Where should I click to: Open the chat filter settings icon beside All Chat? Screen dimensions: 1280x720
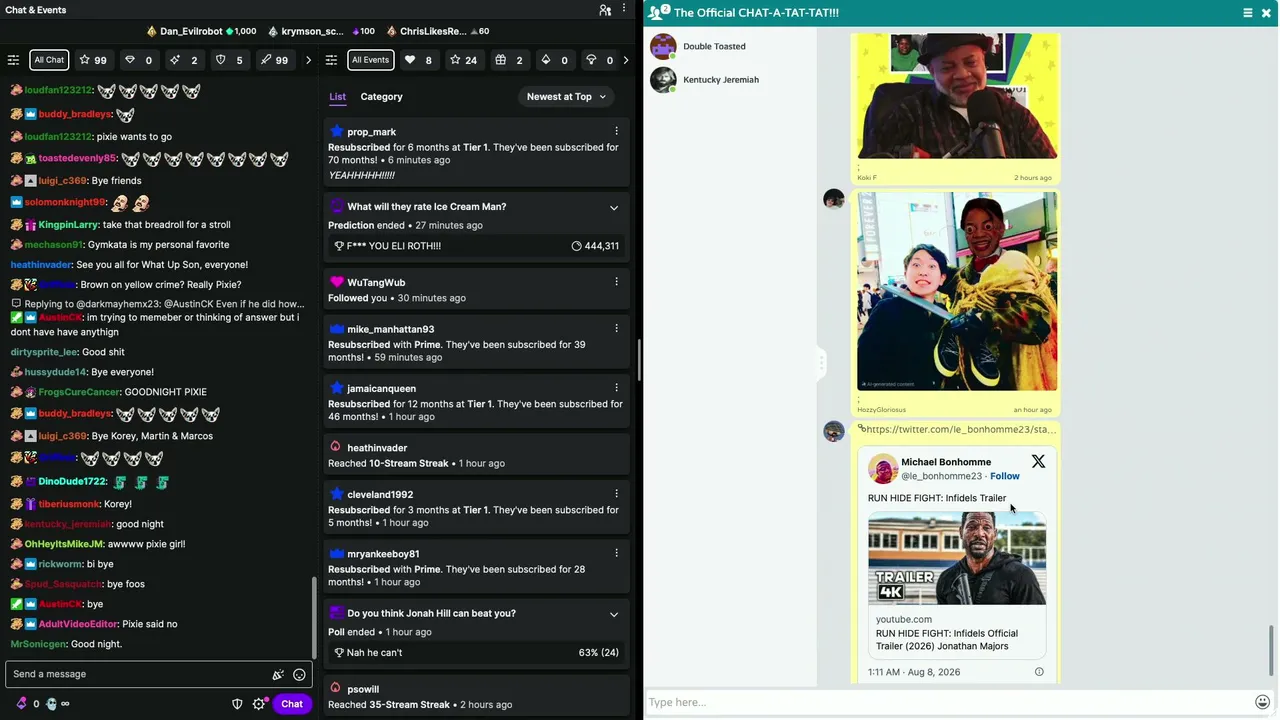[x=13, y=60]
